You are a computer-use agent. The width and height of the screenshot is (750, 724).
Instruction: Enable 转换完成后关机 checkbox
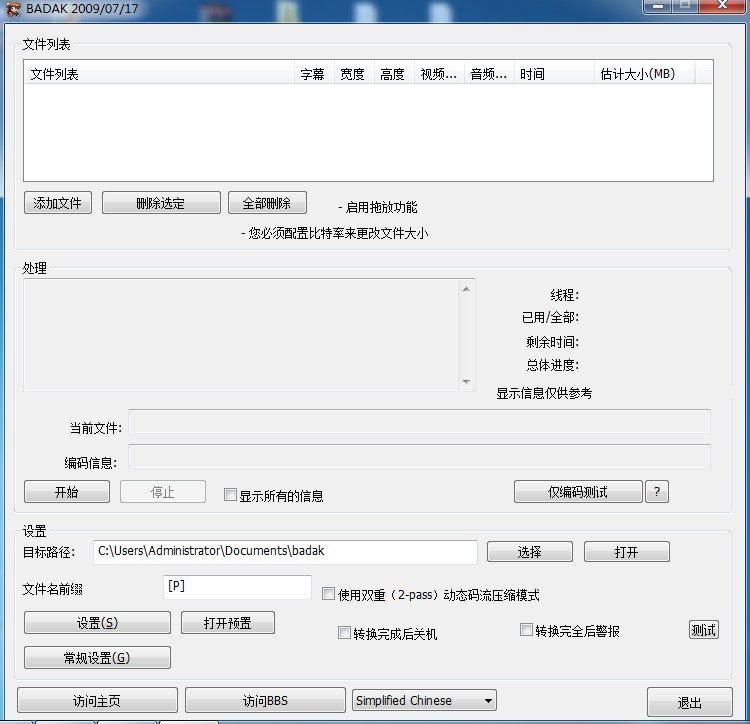pos(344,633)
